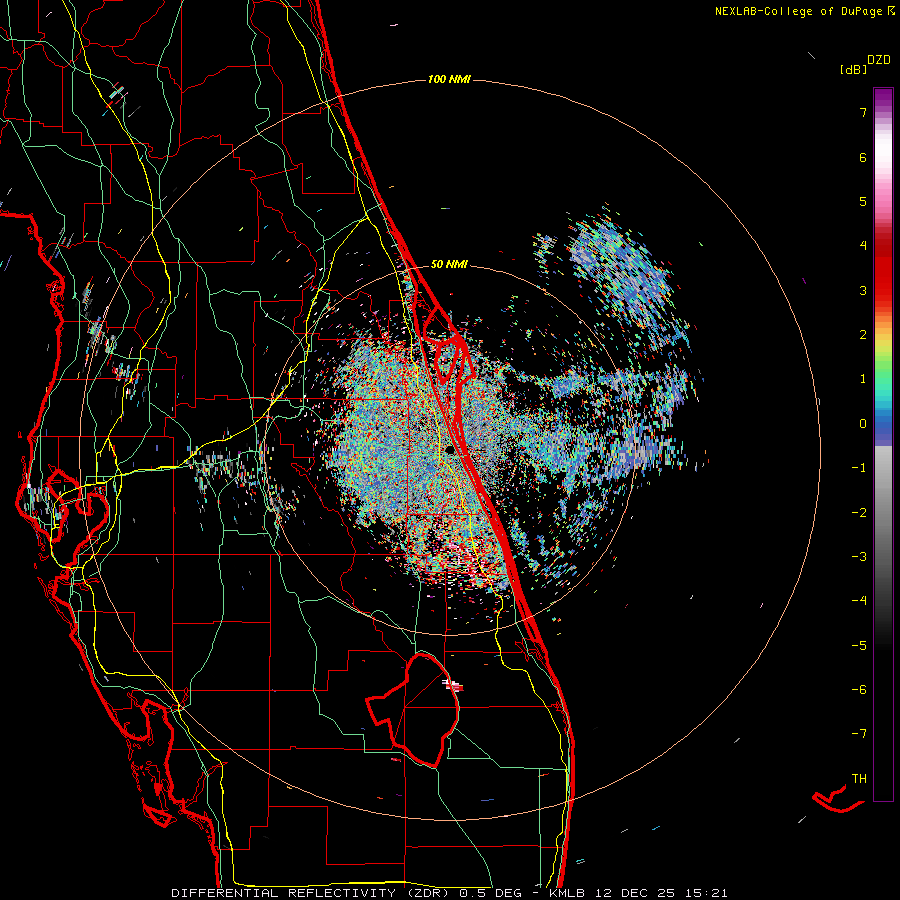
Task: Click the Differential Reflectivity caption at bottom
Action: (449, 893)
